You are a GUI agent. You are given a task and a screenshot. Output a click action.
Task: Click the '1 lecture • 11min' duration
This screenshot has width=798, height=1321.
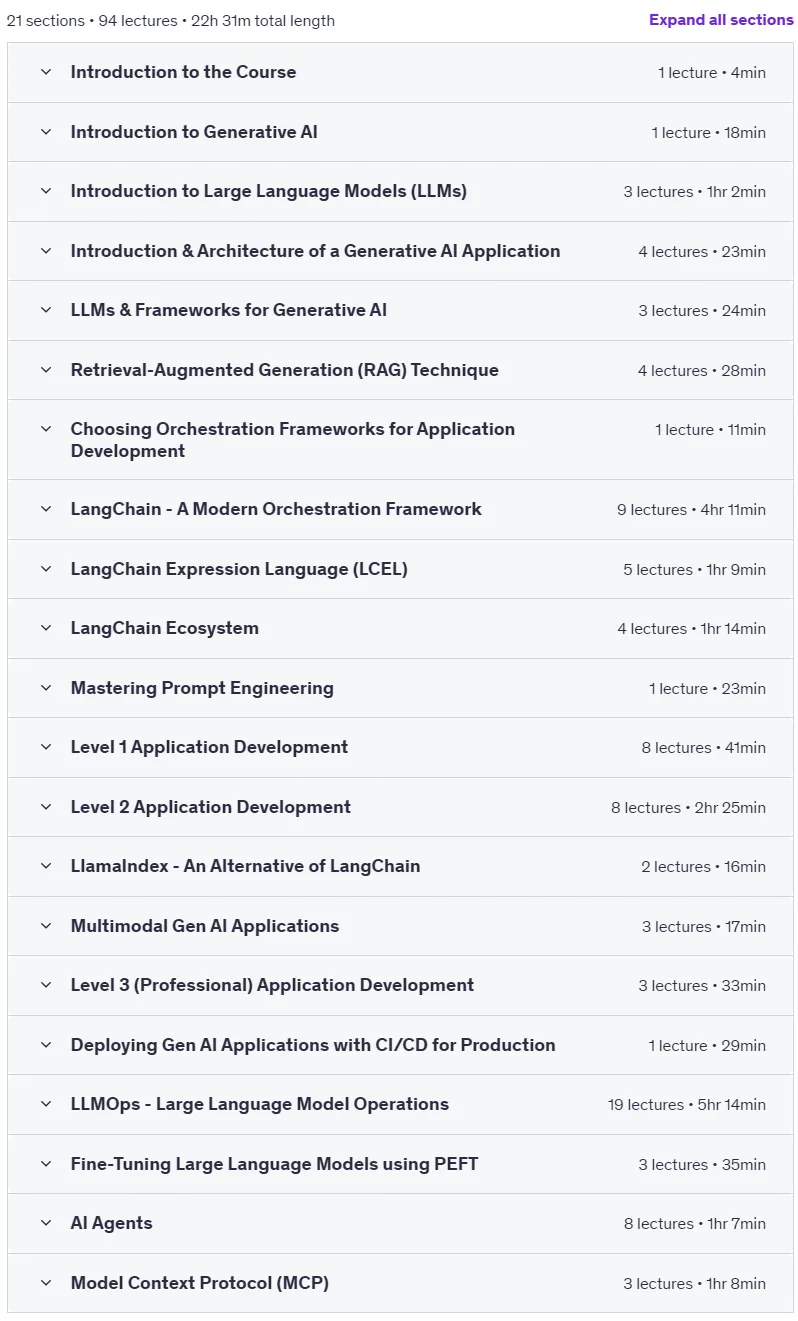[x=711, y=430]
